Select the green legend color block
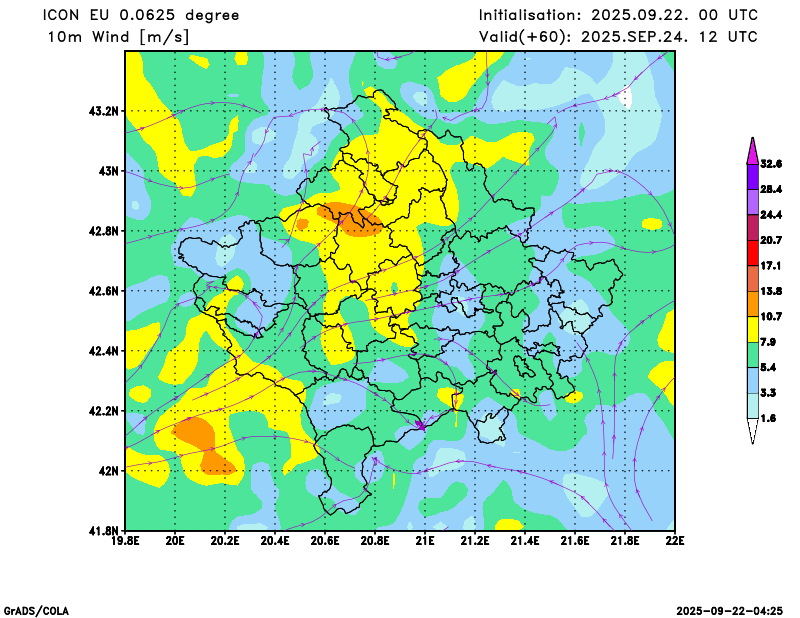The height and width of the screenshot is (618, 800). [752, 355]
